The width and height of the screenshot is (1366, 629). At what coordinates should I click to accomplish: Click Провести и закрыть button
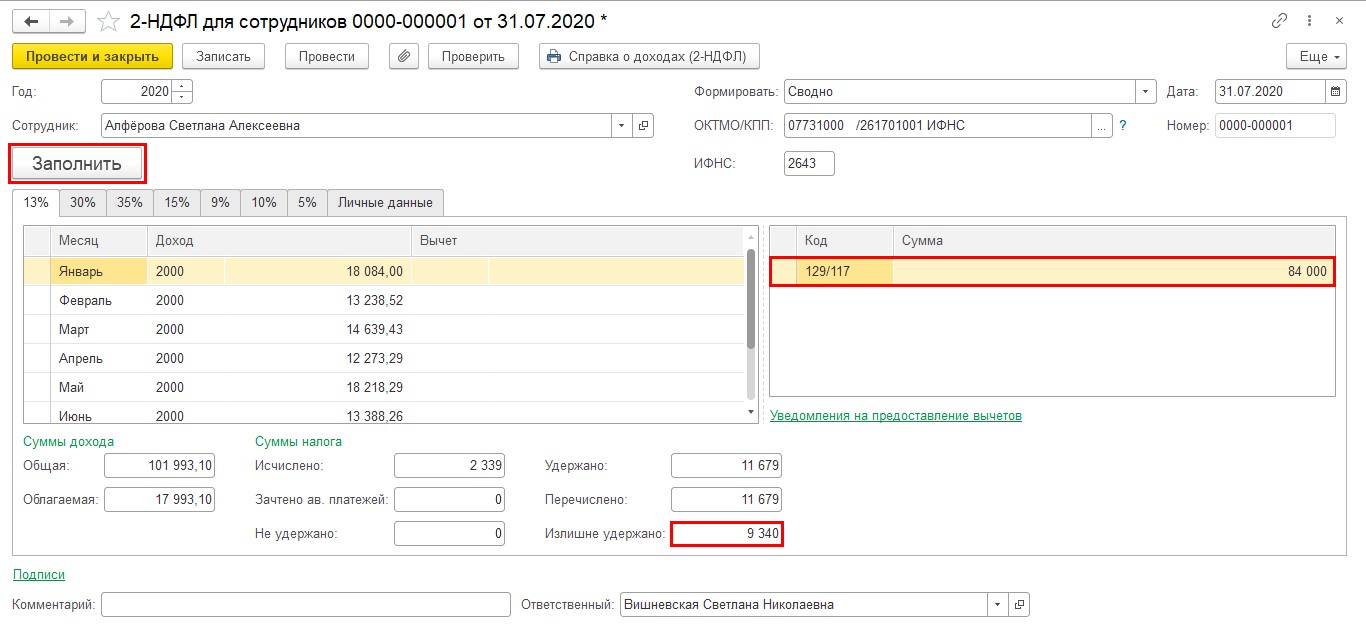[92, 56]
